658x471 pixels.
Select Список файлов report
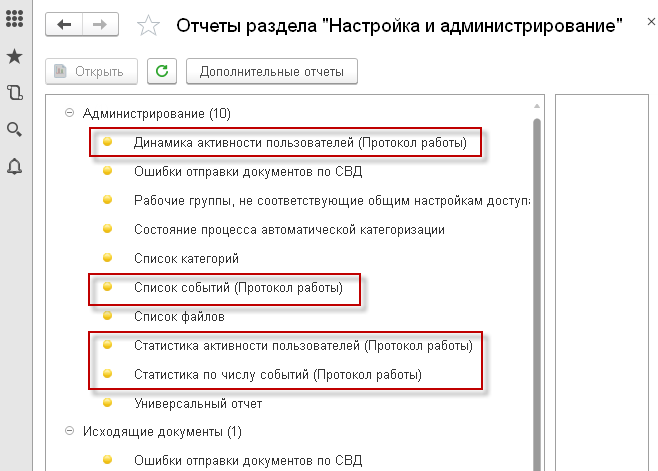(178, 316)
